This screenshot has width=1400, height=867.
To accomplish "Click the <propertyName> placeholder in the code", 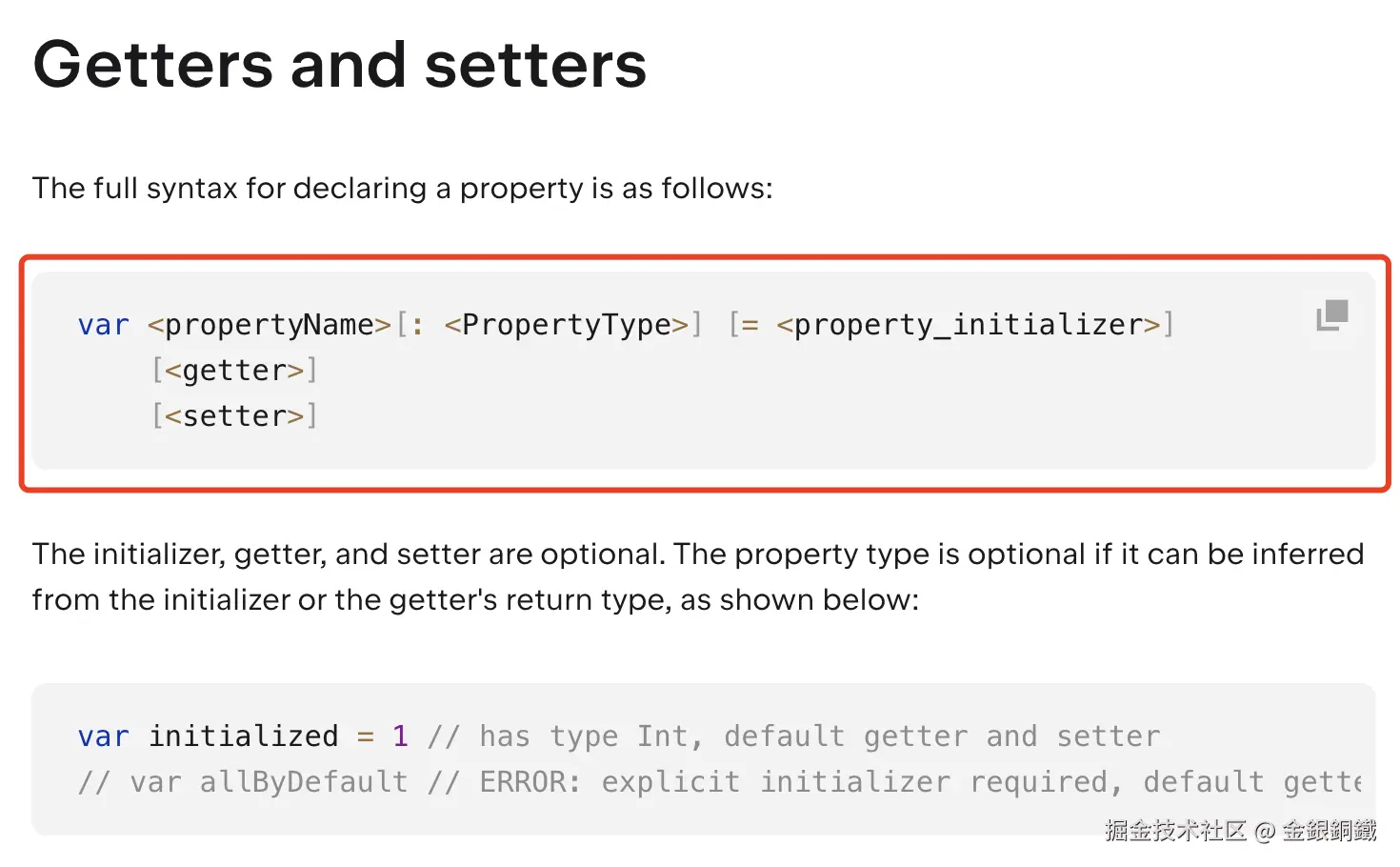I will (270, 325).
